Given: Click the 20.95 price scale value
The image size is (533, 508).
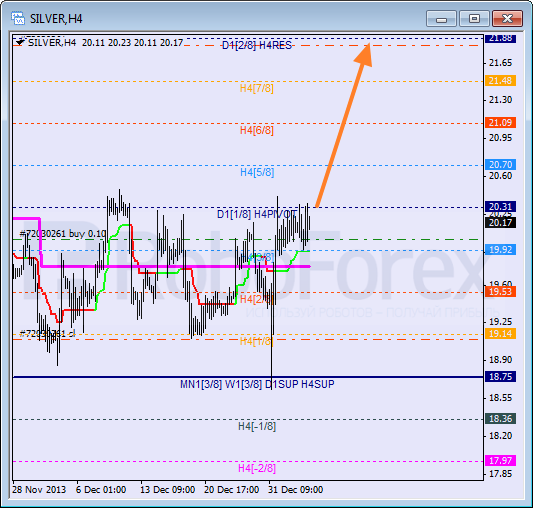Looking at the screenshot, I should [500, 138].
